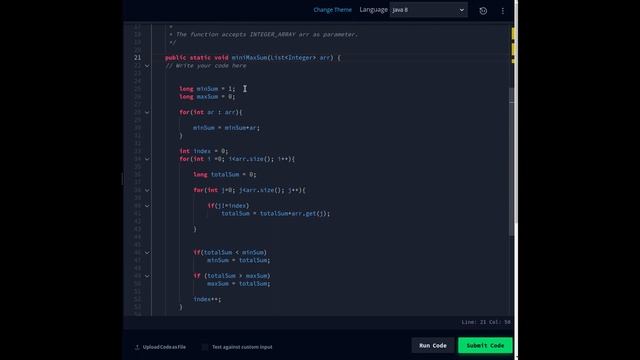Viewport: 640px width, 360px height.
Task: Click the Run Code button
Action: click(433, 345)
